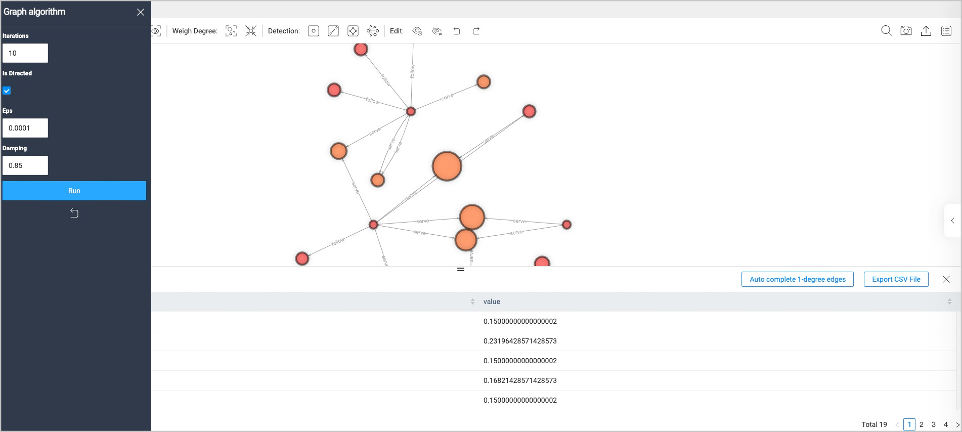The width and height of the screenshot is (962, 432).
Task: Select the largest orange node in graph
Action: (447, 166)
